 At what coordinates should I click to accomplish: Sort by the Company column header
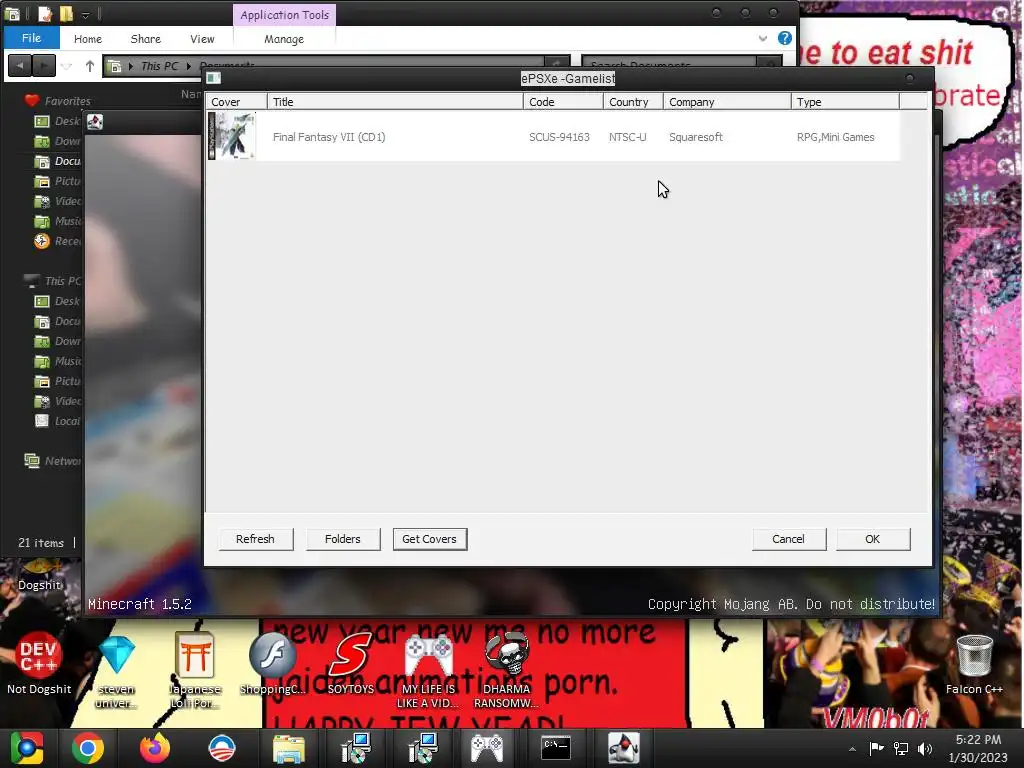click(727, 101)
